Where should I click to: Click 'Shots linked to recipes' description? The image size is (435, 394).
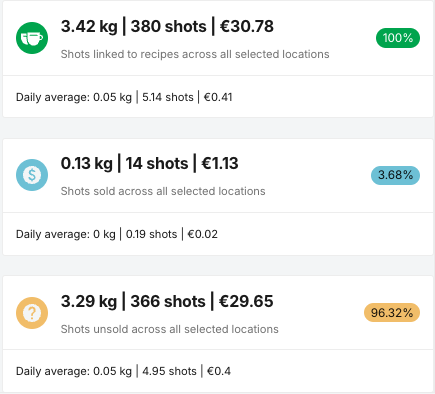[x=195, y=54]
